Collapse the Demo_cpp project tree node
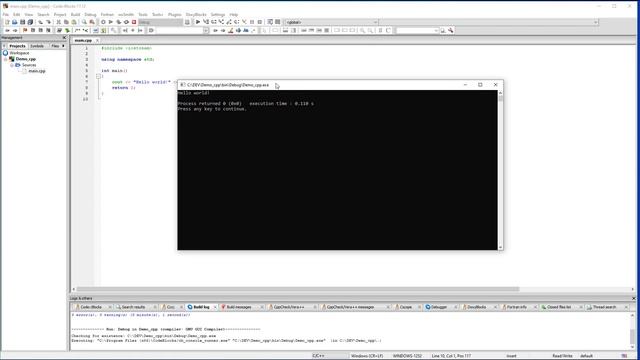The image size is (640, 360). 6,59
